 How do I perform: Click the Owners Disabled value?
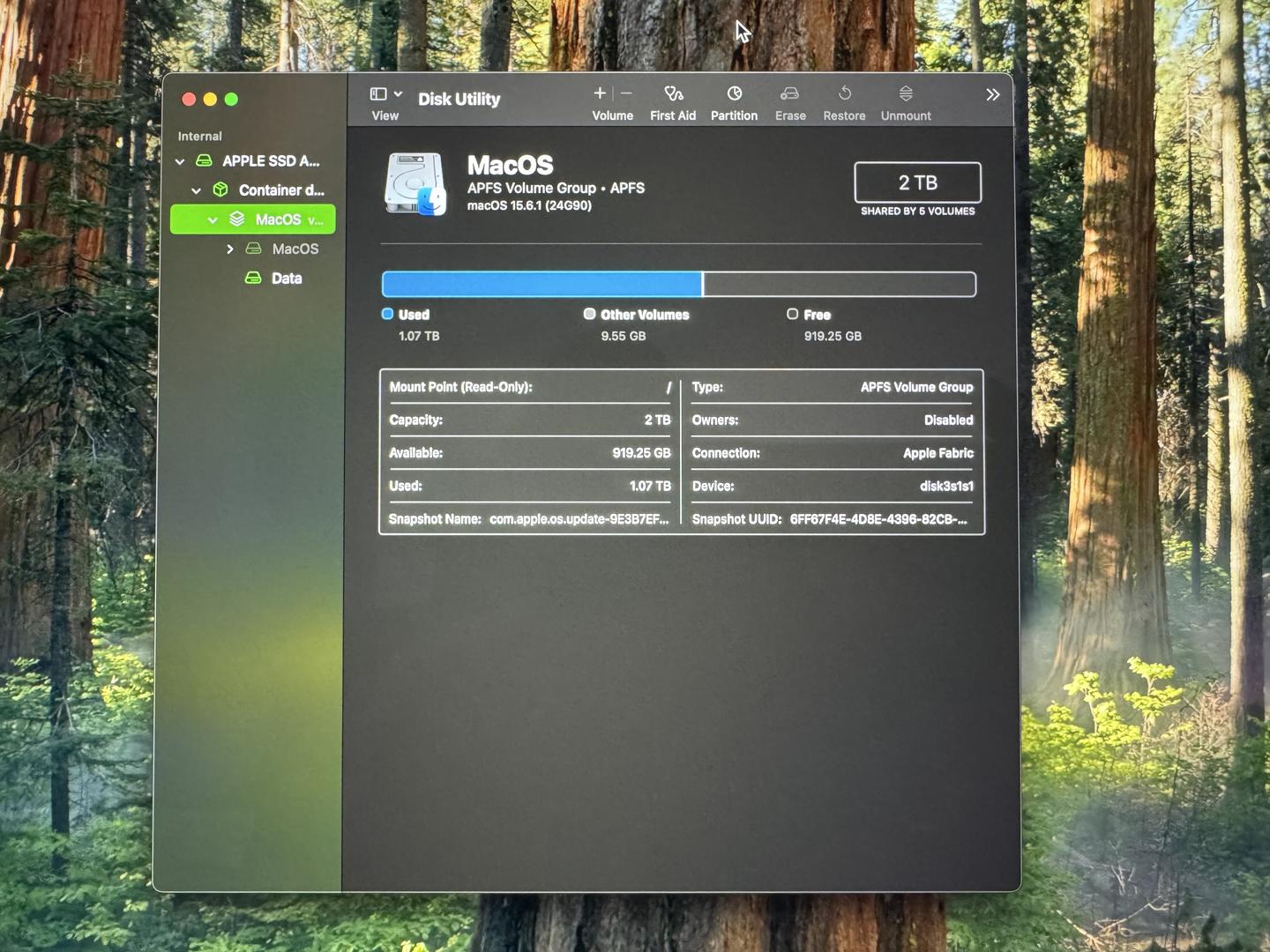click(948, 420)
